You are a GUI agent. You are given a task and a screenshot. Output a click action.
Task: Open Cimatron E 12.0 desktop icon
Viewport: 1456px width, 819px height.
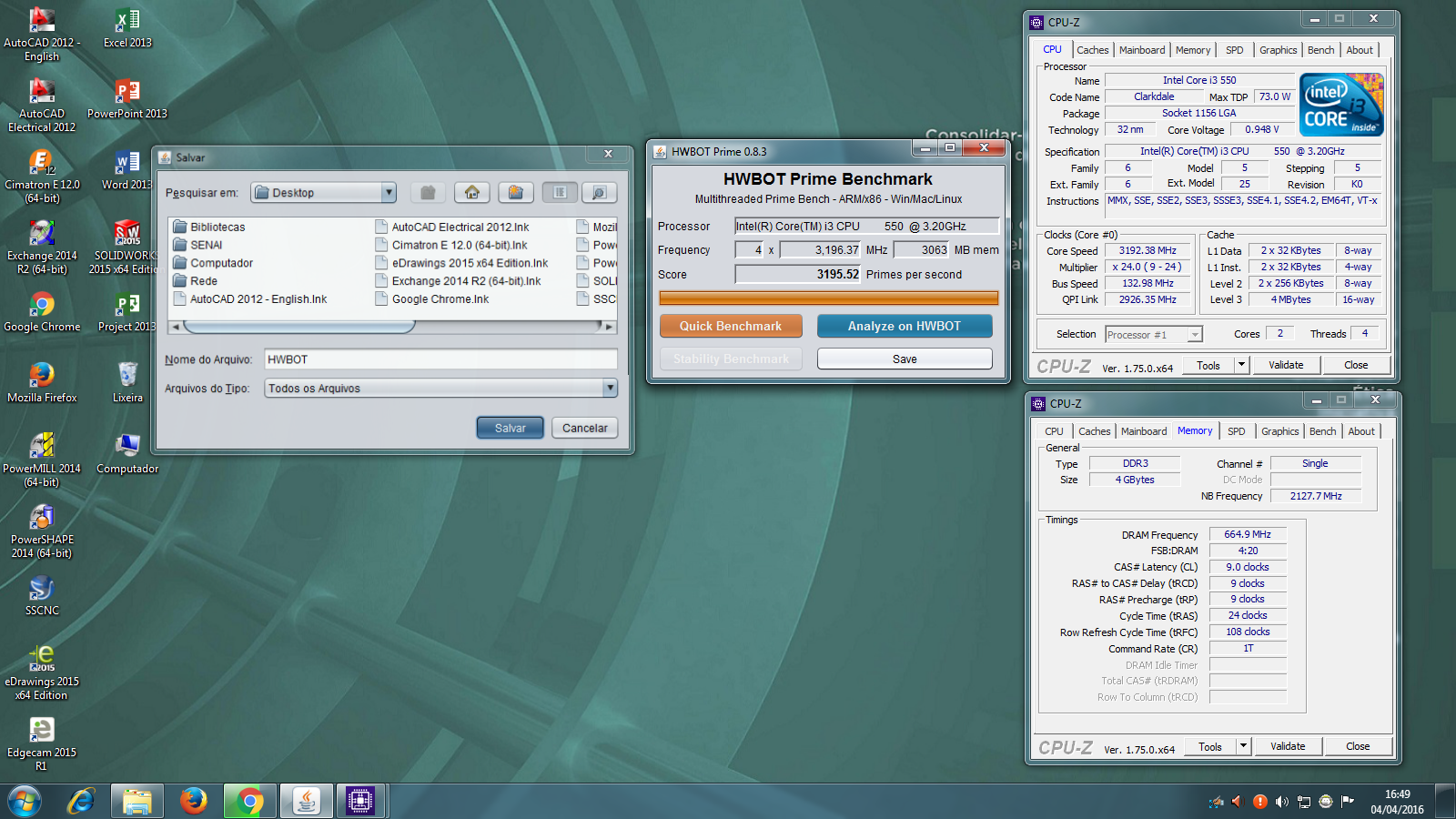[x=42, y=177]
